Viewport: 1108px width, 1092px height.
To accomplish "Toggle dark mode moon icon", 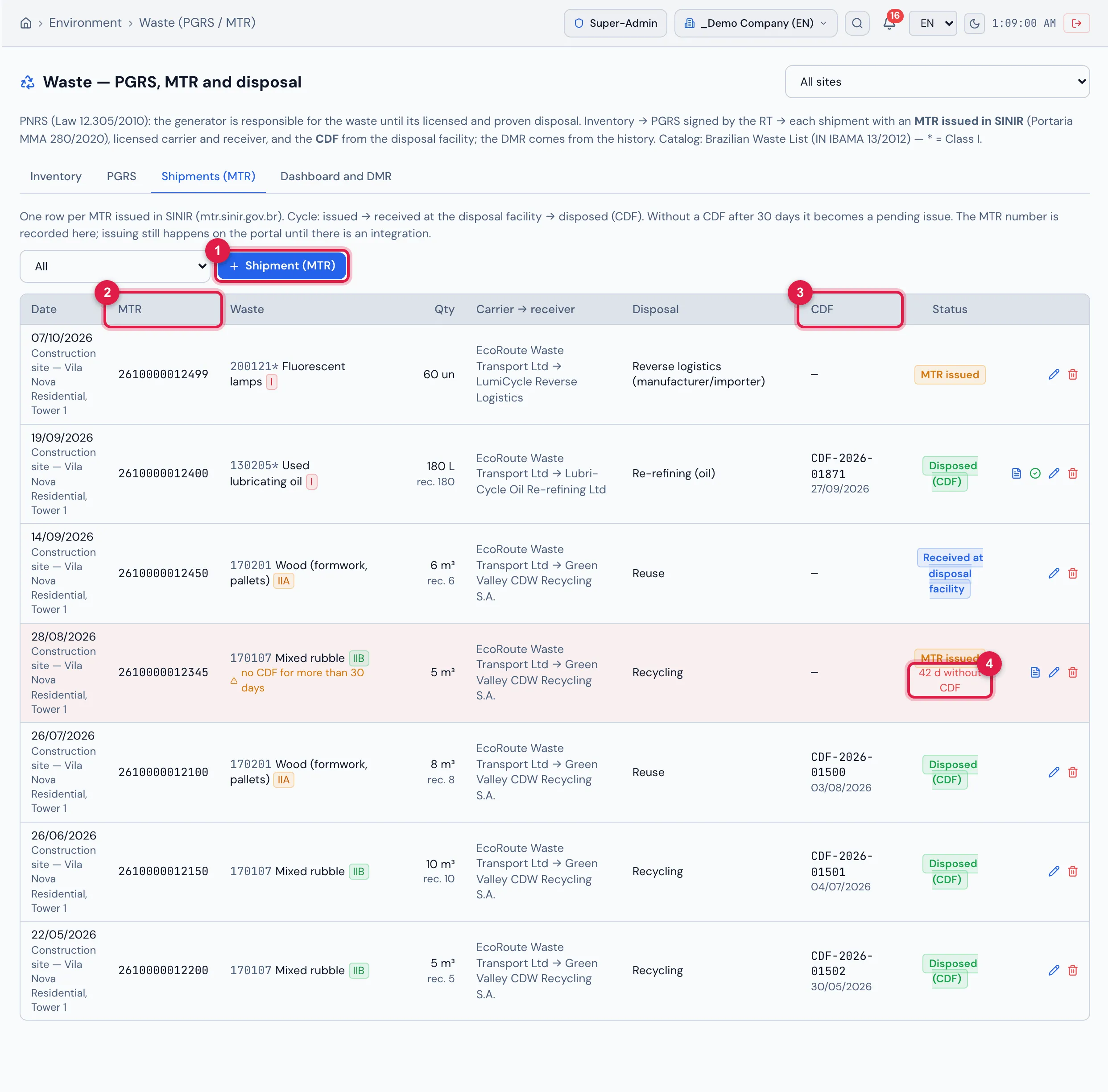I will [x=974, y=24].
